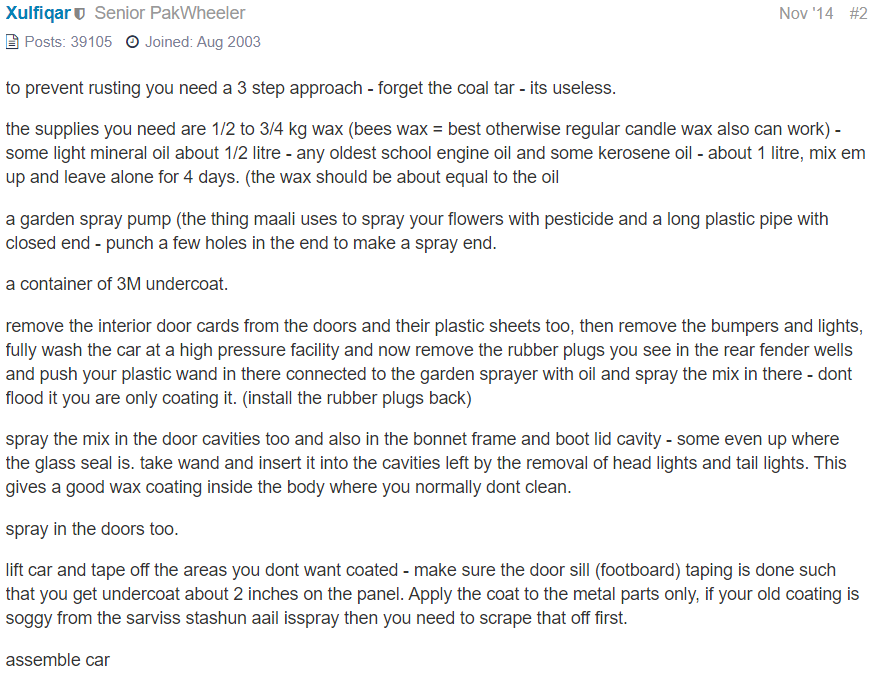882x693 pixels.
Task: Click the paragraph about spraying door cavities
Action: 426,463
